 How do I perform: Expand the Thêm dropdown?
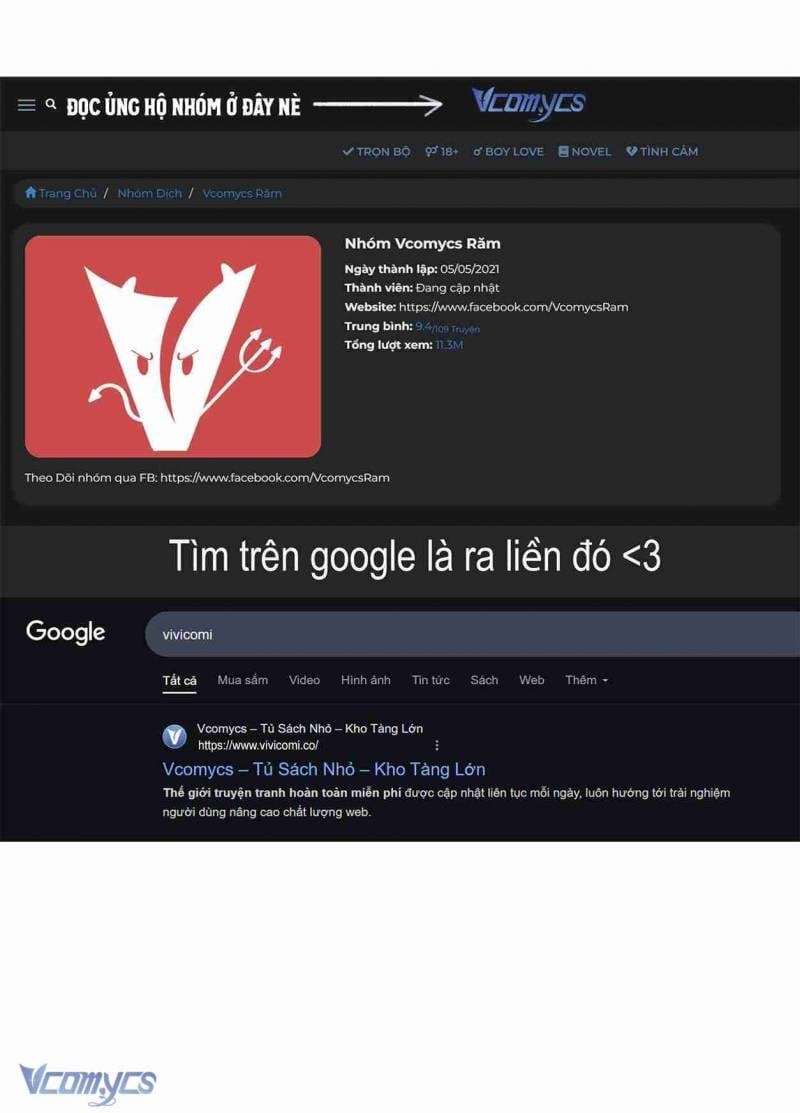pyautogui.click(x=586, y=680)
